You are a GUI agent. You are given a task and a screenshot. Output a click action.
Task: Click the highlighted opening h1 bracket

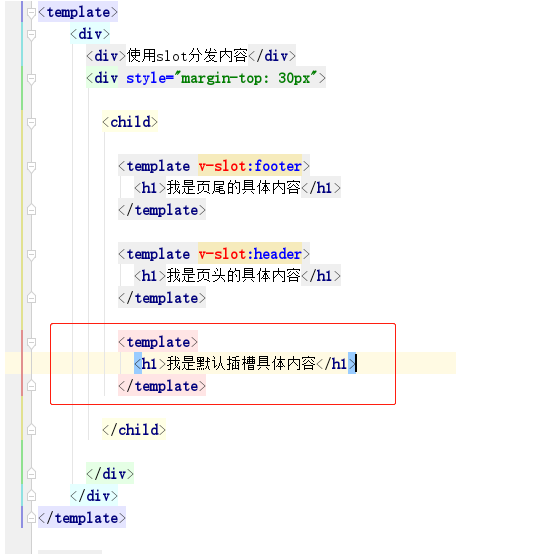tap(138, 363)
